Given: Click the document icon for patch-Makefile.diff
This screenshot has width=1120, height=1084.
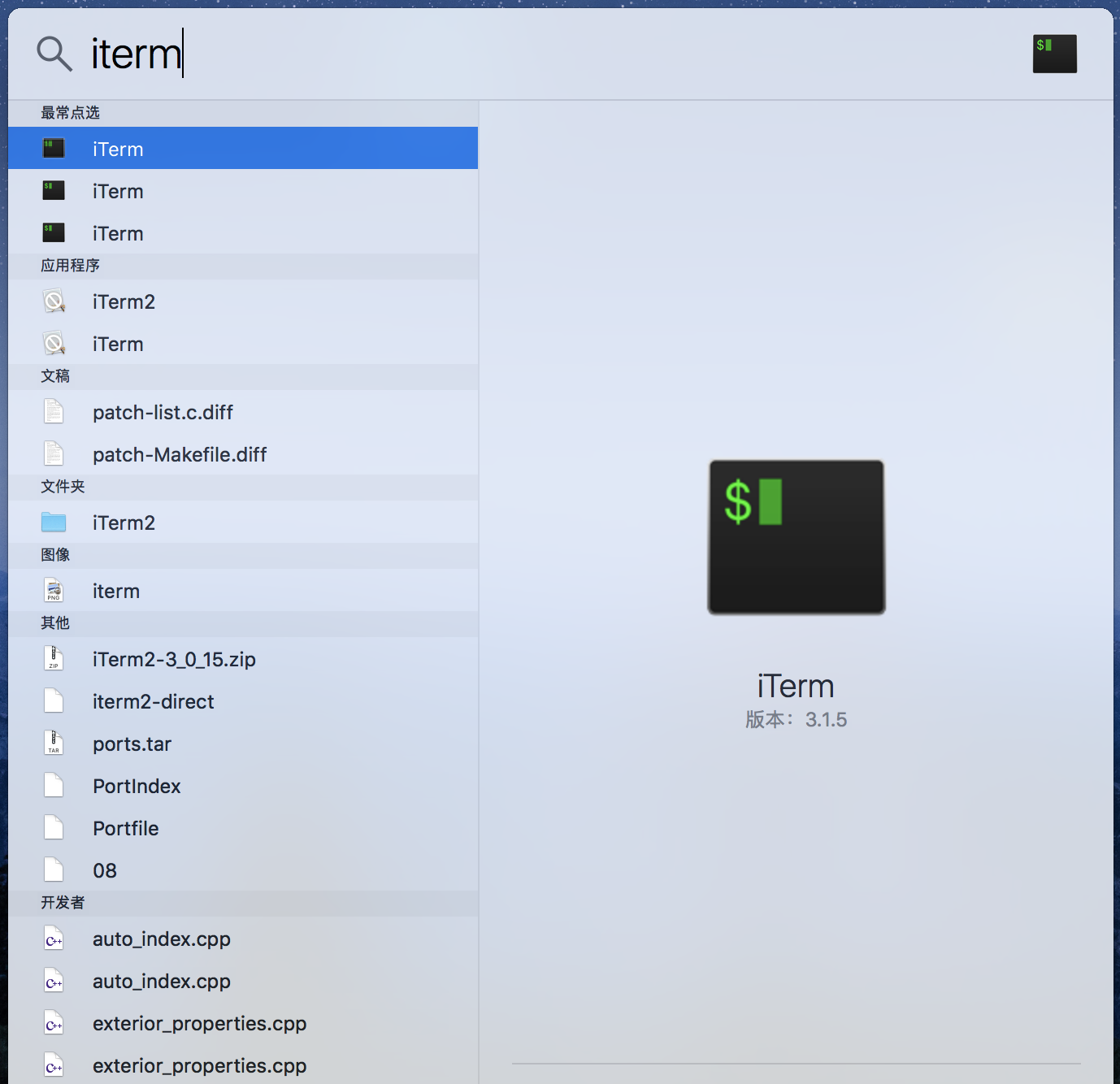Looking at the screenshot, I should (54, 454).
